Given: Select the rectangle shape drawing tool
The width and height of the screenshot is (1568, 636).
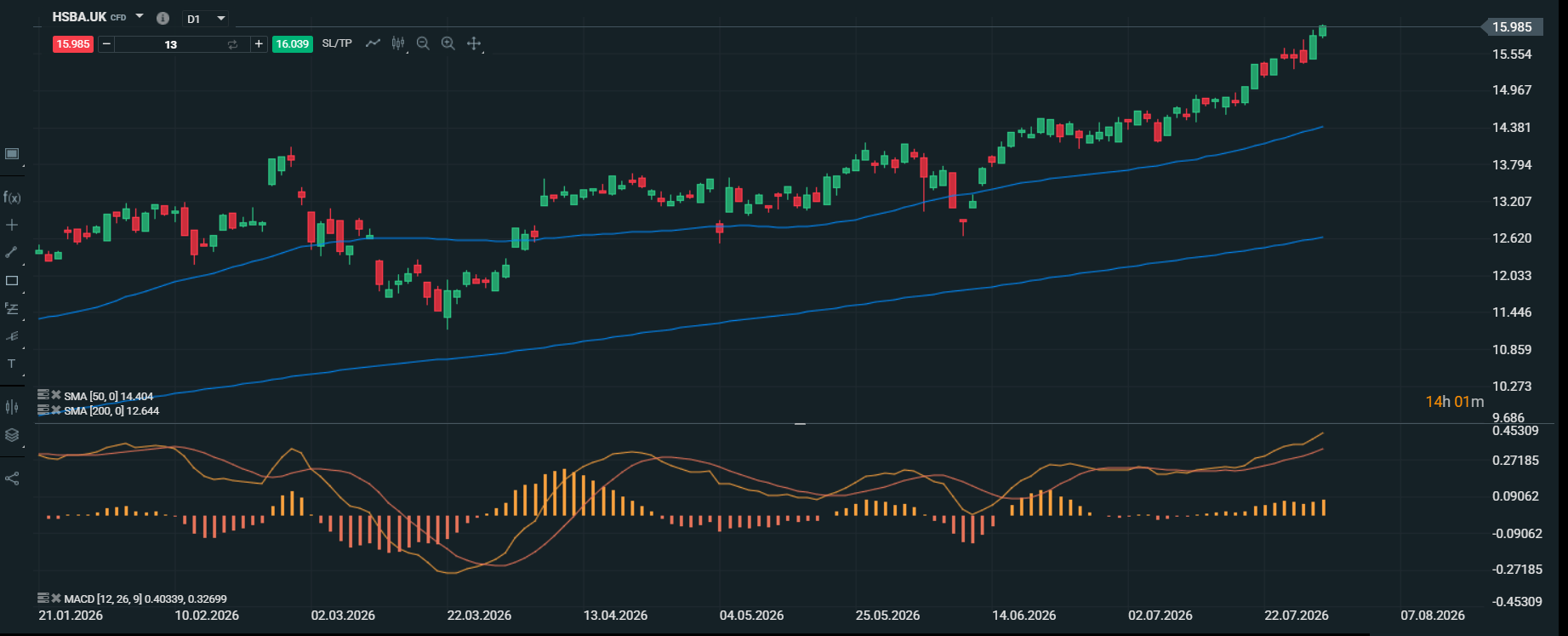Looking at the screenshot, I should [12, 280].
